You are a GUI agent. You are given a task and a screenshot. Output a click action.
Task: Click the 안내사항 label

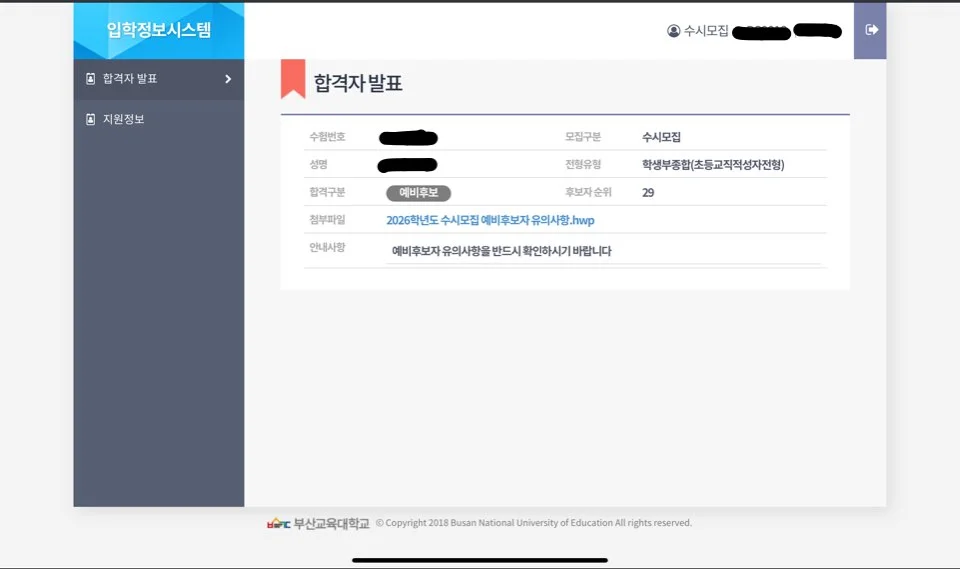tap(327, 247)
